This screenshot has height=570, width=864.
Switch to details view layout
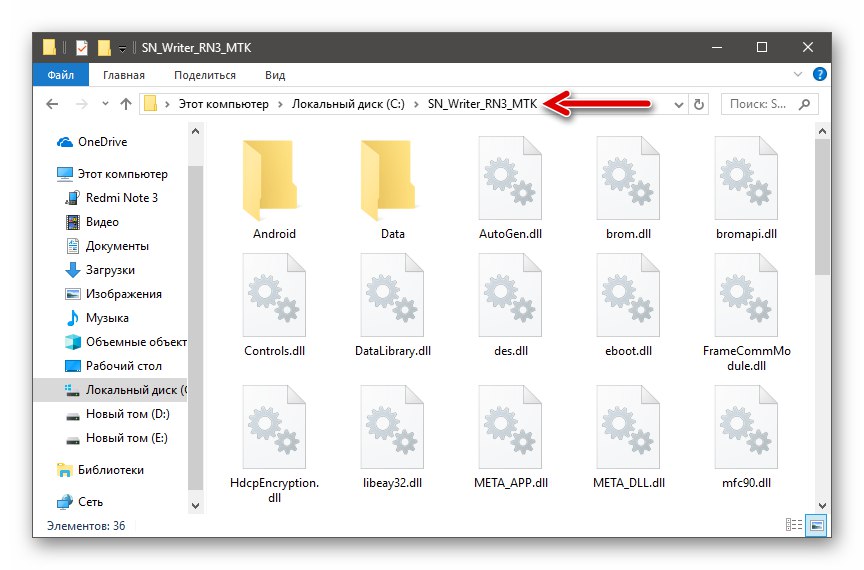793,525
